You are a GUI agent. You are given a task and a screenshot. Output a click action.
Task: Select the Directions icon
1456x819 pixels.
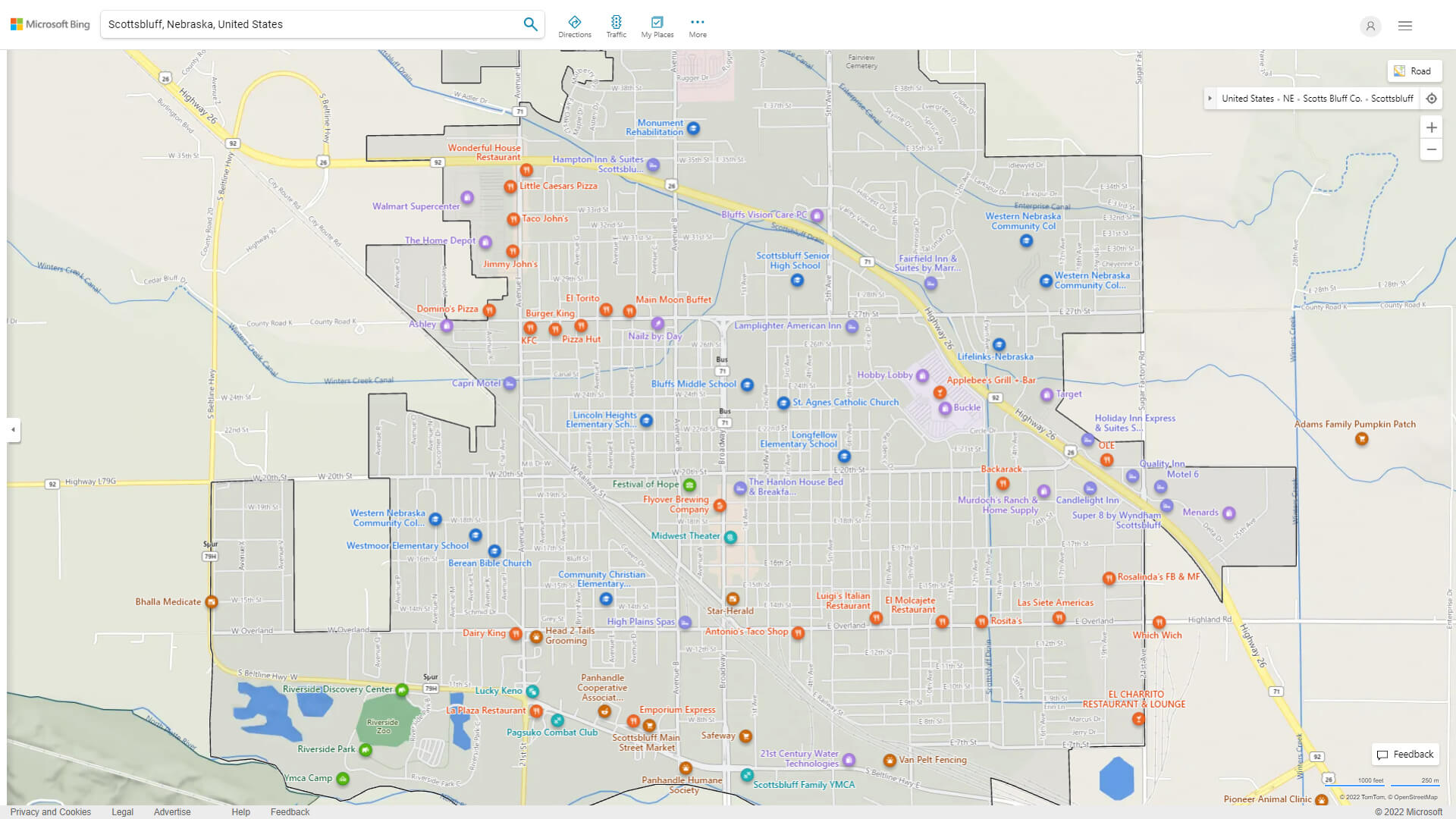click(x=575, y=22)
